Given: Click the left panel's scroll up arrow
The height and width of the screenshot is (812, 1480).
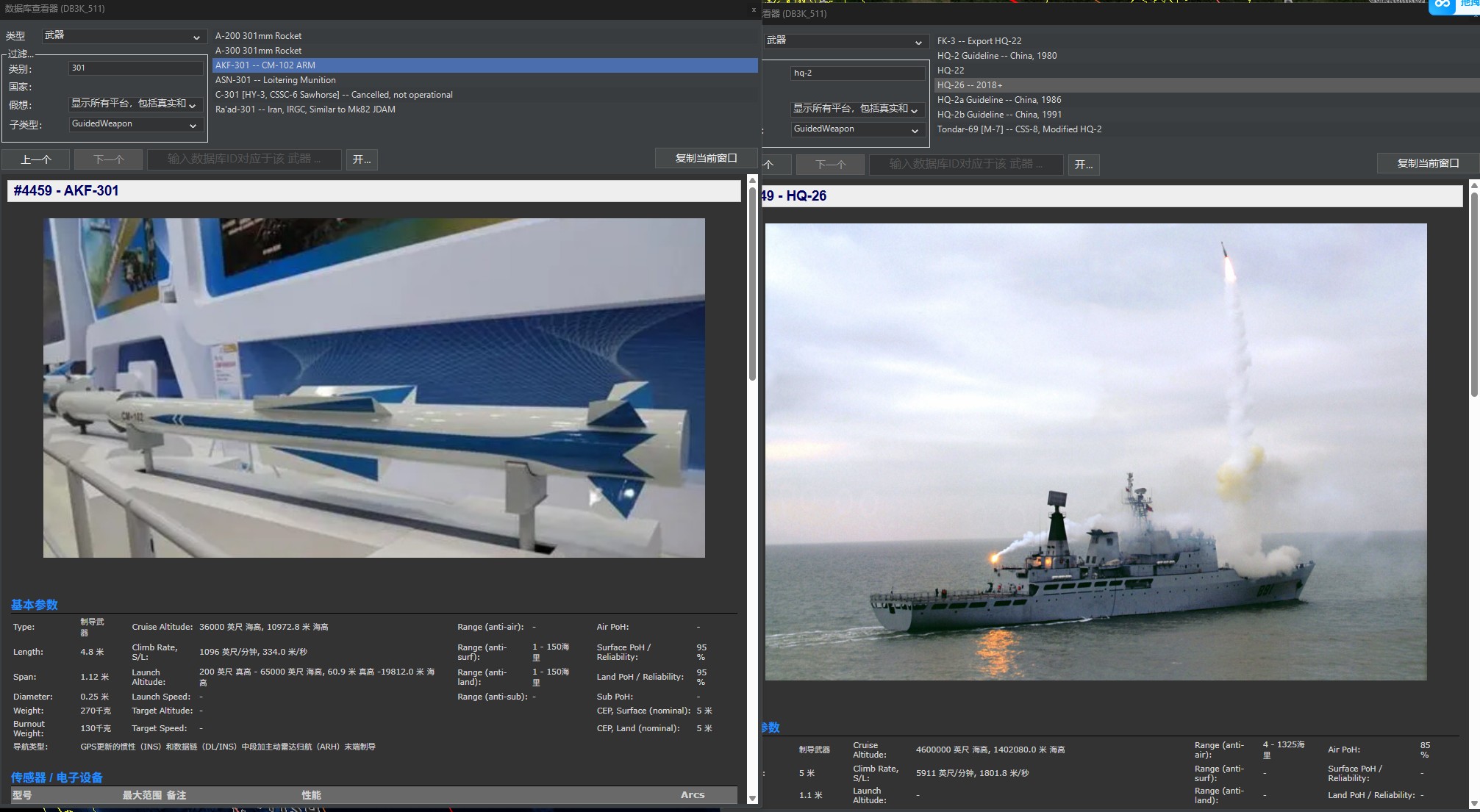Looking at the screenshot, I should click(x=752, y=180).
